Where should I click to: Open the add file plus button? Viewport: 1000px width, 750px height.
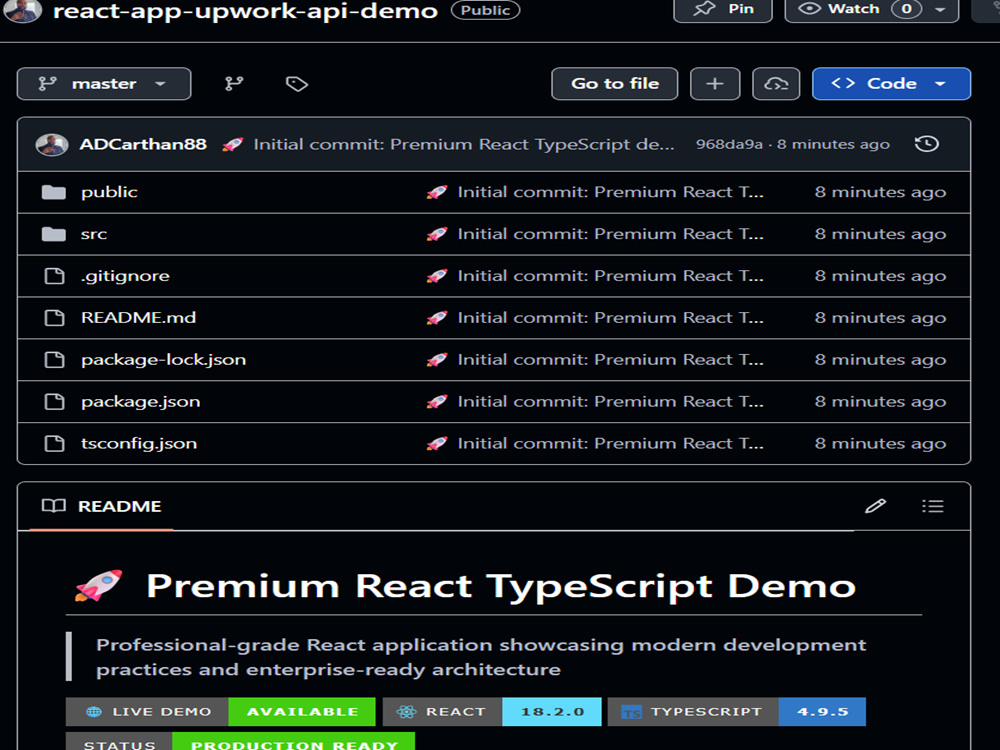pyautogui.click(x=715, y=84)
